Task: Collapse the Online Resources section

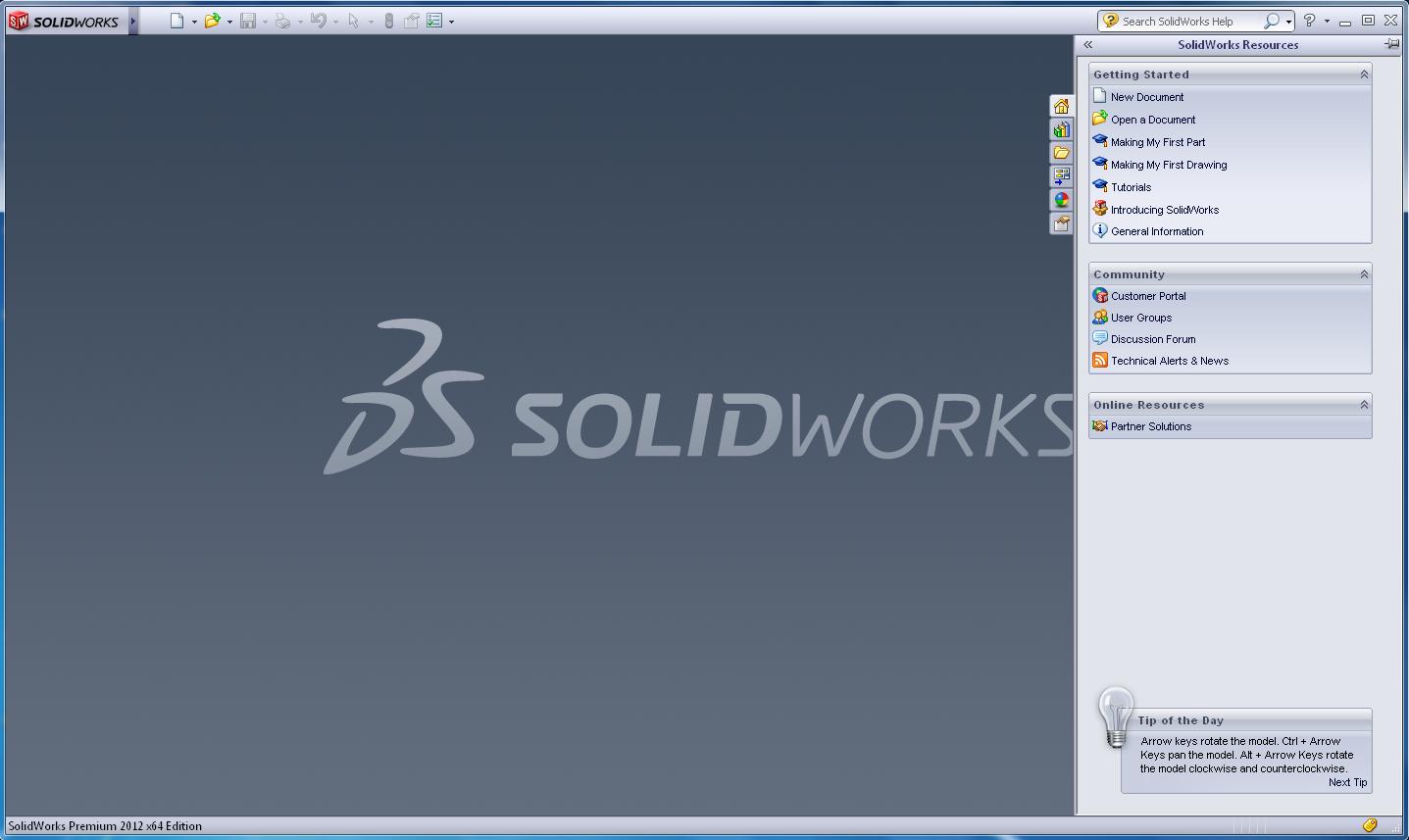Action: [1363, 405]
